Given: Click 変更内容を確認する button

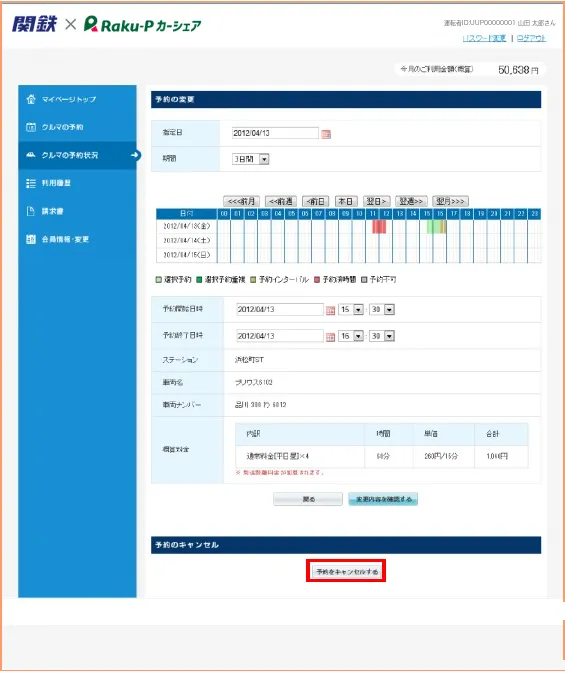Looking at the screenshot, I should 383,499.
